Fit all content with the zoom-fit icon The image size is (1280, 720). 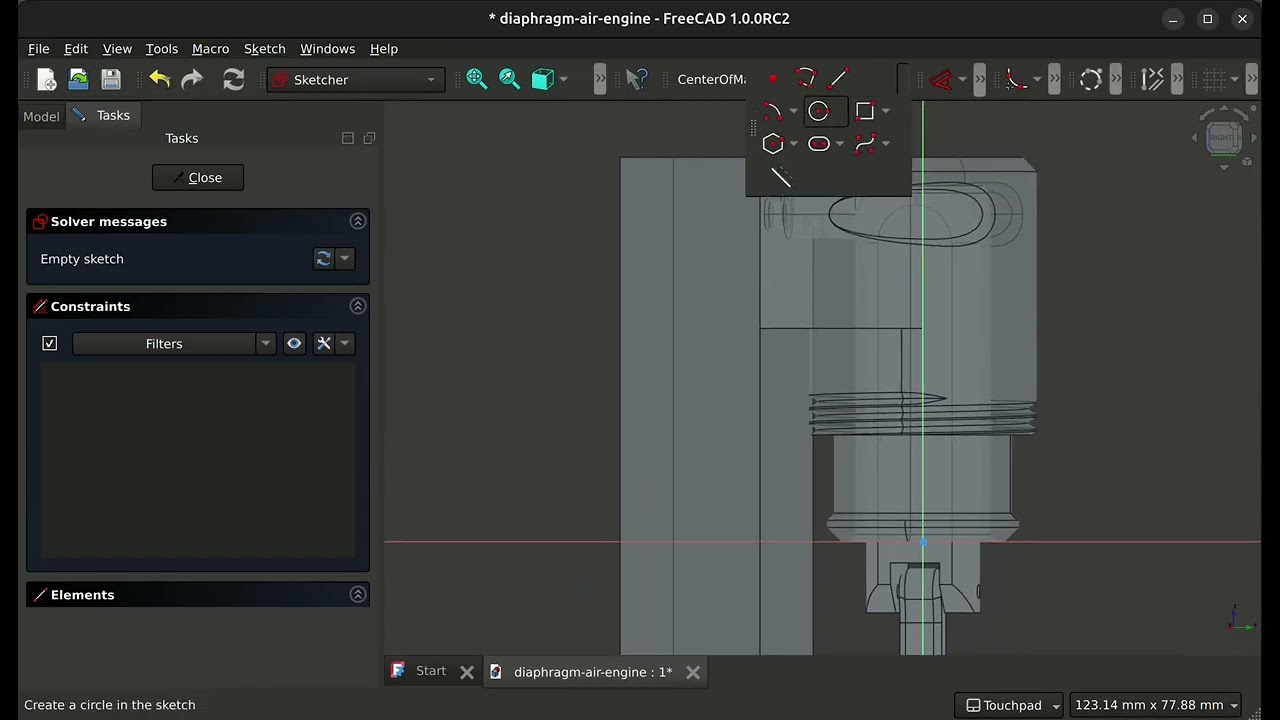[477, 80]
